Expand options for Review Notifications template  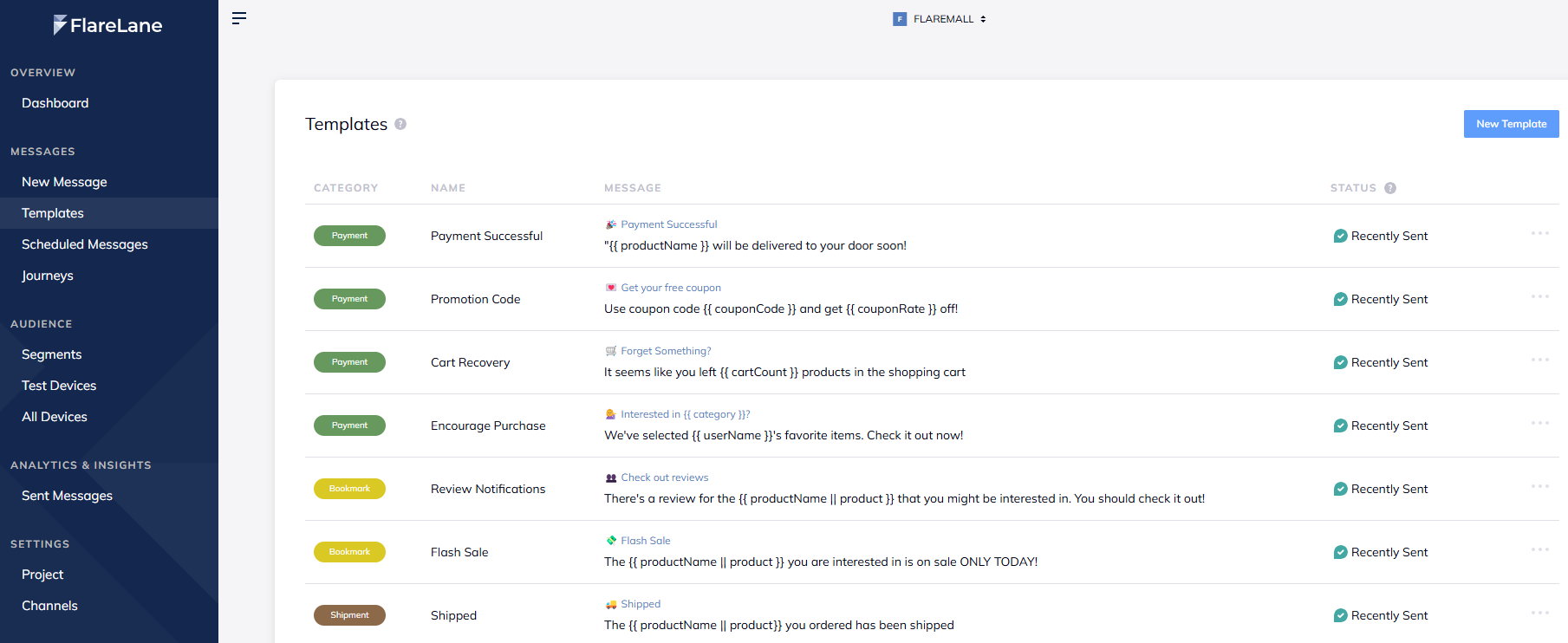click(1539, 486)
